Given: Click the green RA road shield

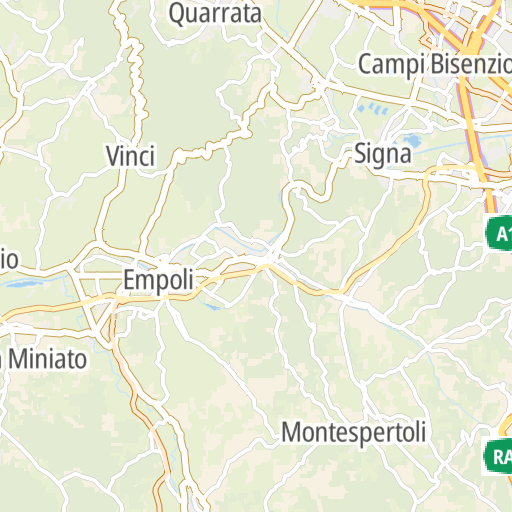Looking at the screenshot, I should pyautogui.click(x=498, y=456).
